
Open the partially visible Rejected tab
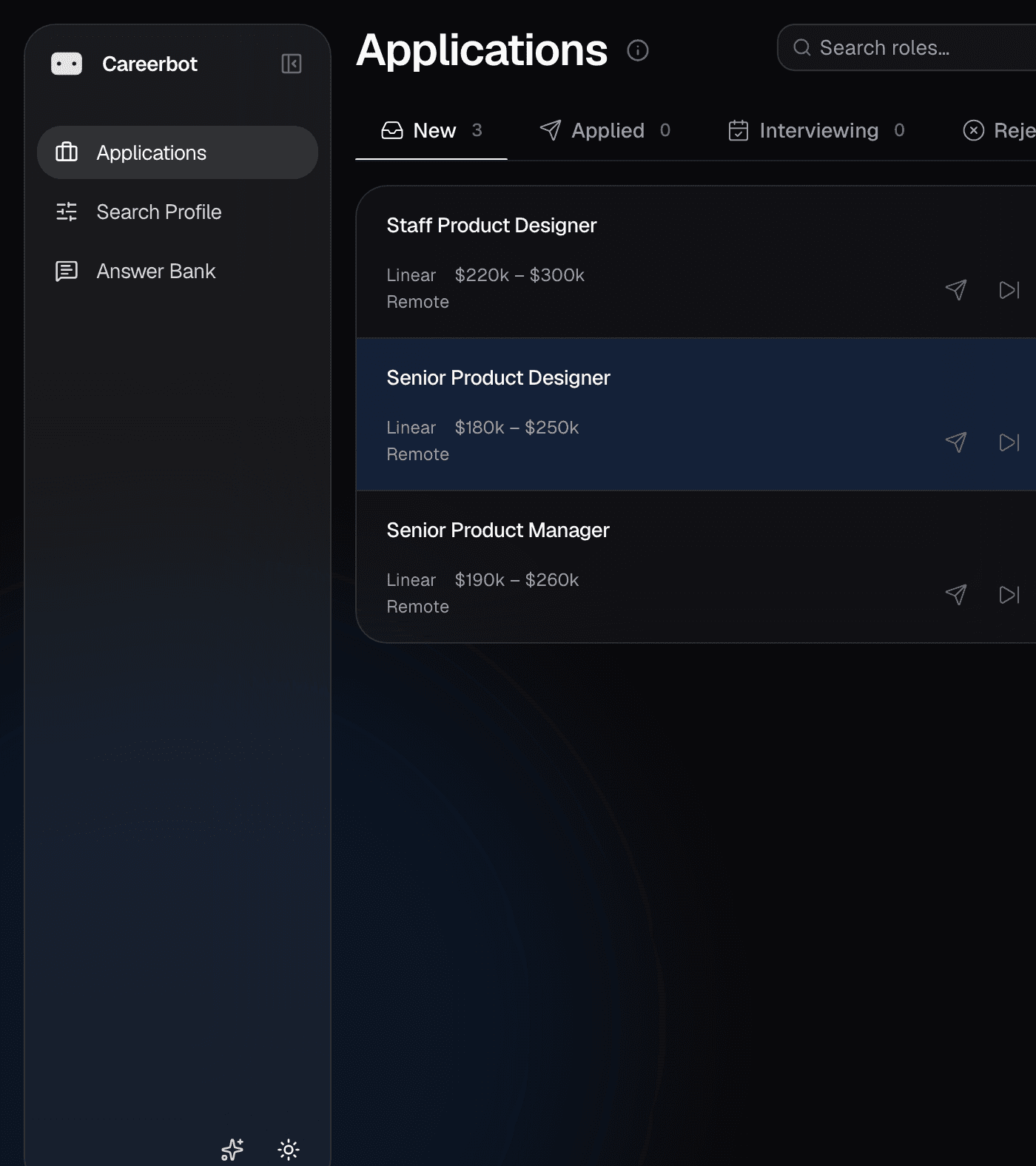tap(998, 130)
